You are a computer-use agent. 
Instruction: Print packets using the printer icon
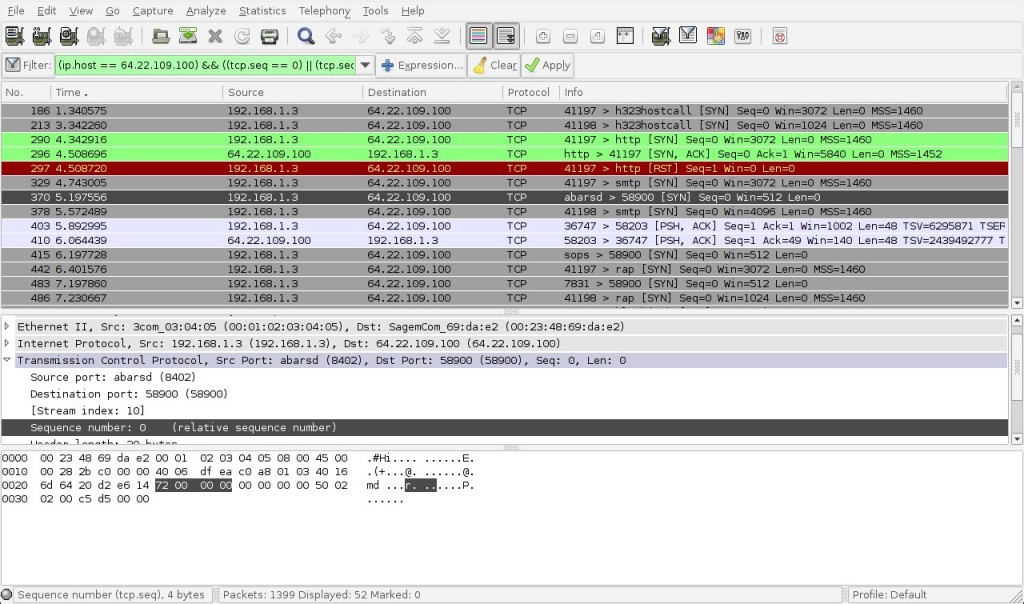(x=270, y=36)
